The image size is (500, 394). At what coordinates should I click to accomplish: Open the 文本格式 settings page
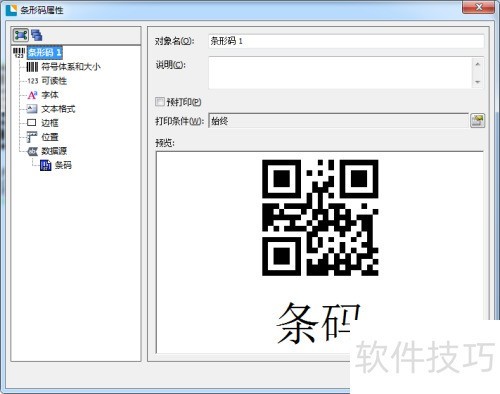(x=58, y=109)
